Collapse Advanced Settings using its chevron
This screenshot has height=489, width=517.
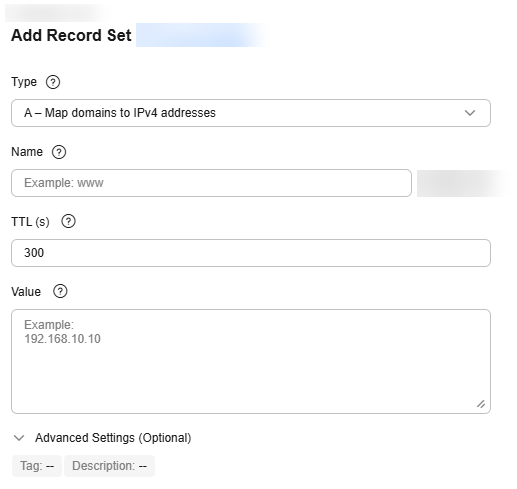coord(19,438)
